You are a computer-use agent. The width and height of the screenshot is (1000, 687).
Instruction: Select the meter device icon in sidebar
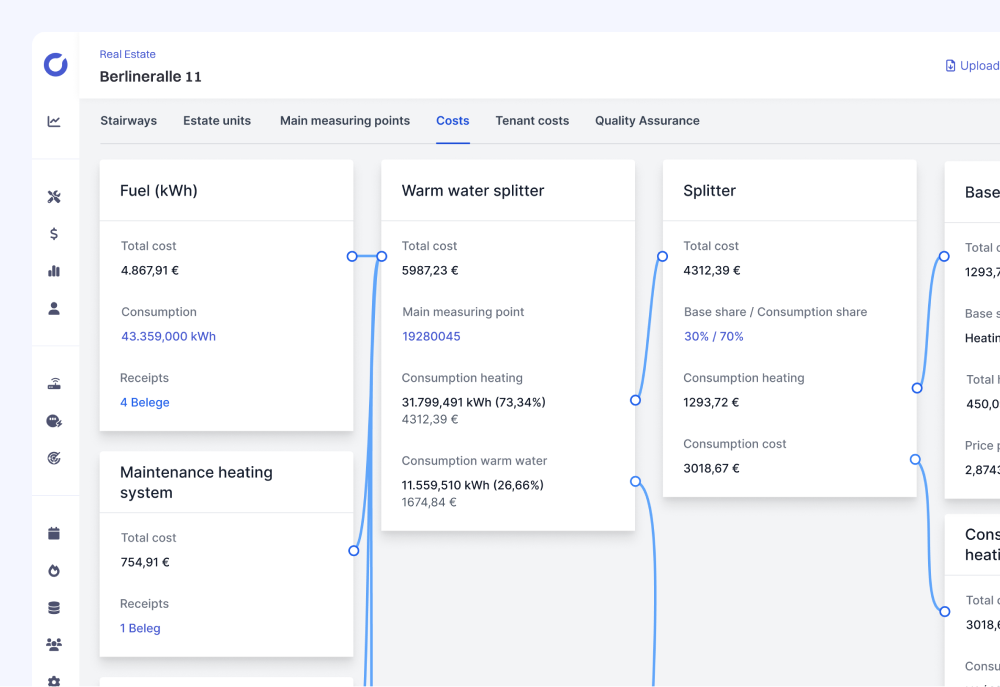[x=54, y=383]
